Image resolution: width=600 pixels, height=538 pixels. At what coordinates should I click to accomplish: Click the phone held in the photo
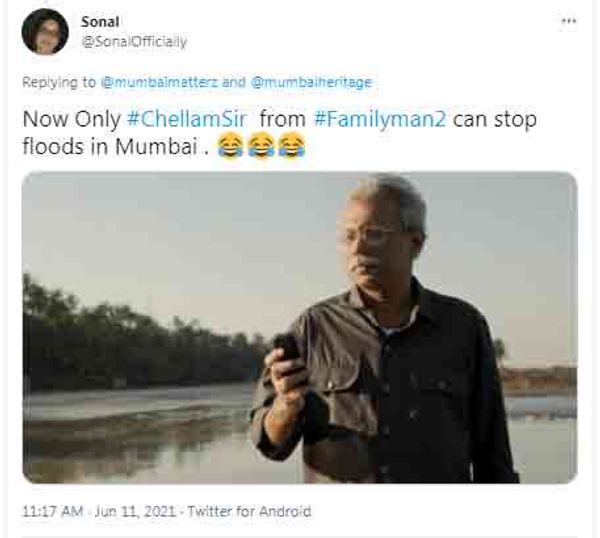click(287, 347)
